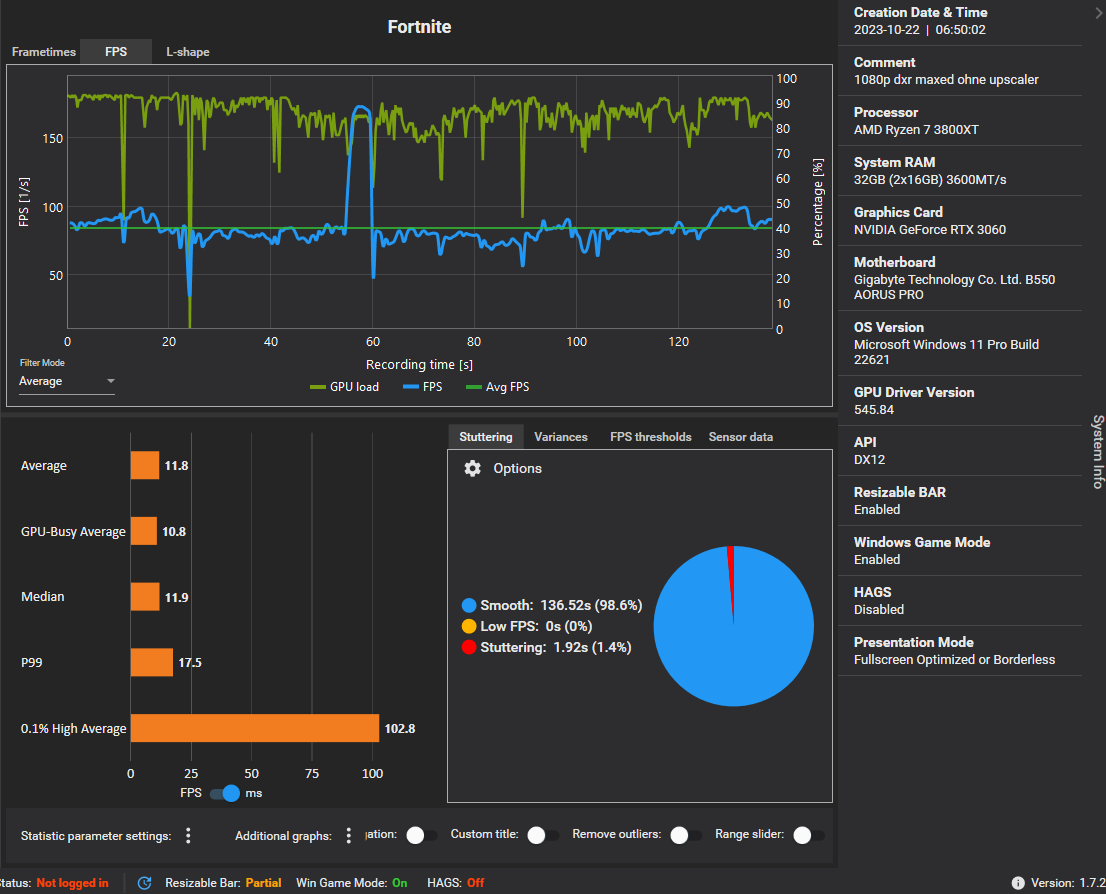Open Additional graphs three-dot menu
This screenshot has height=894, width=1106.
348,835
